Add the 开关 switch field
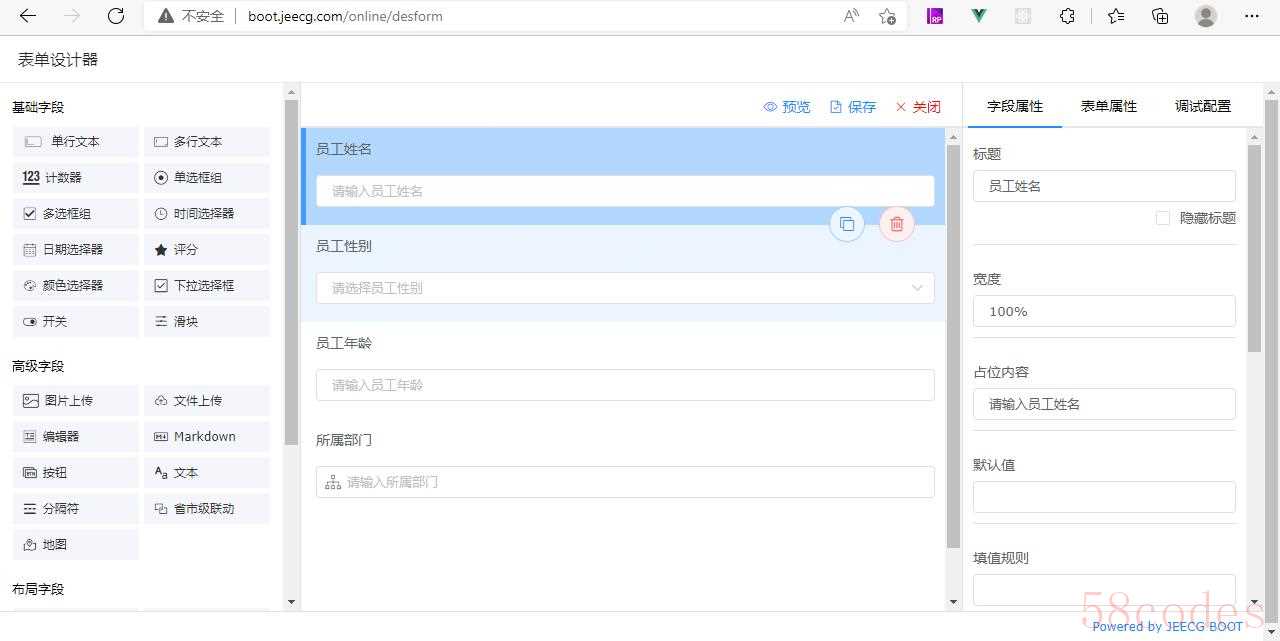The image size is (1280, 641). (76, 322)
